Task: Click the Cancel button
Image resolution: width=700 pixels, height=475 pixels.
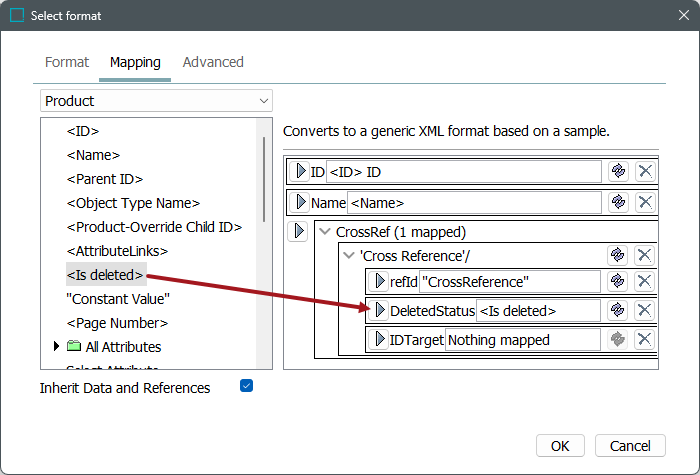Action: pos(630,446)
